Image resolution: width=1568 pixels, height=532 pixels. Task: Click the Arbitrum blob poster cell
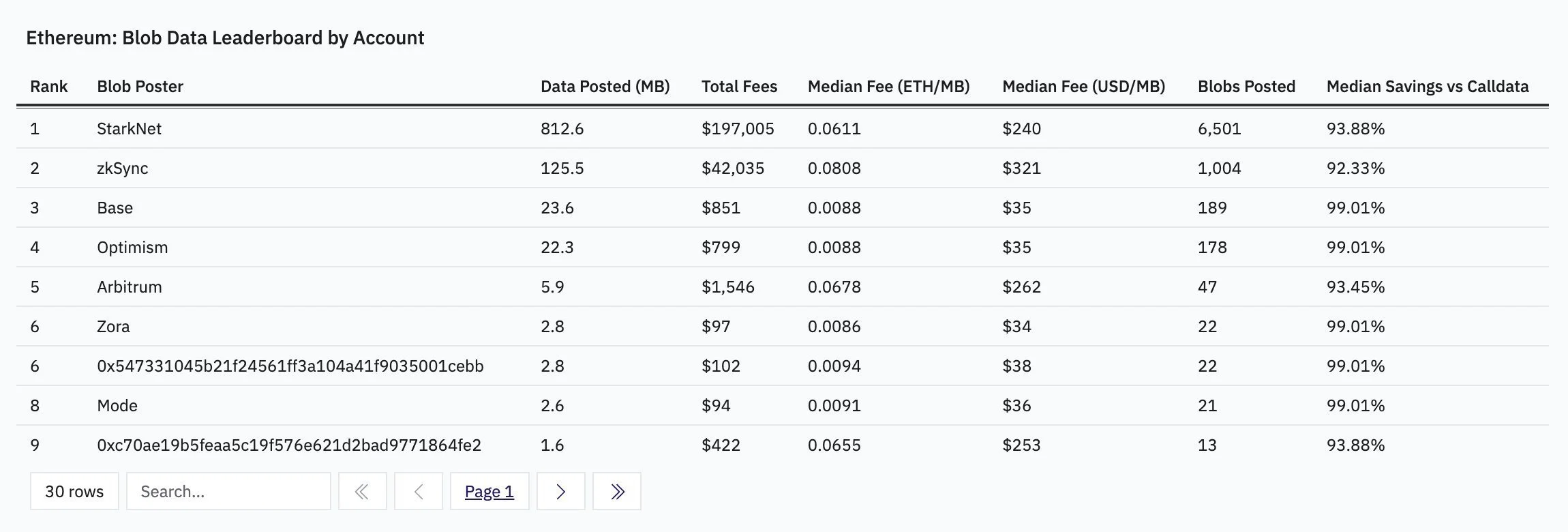click(129, 287)
